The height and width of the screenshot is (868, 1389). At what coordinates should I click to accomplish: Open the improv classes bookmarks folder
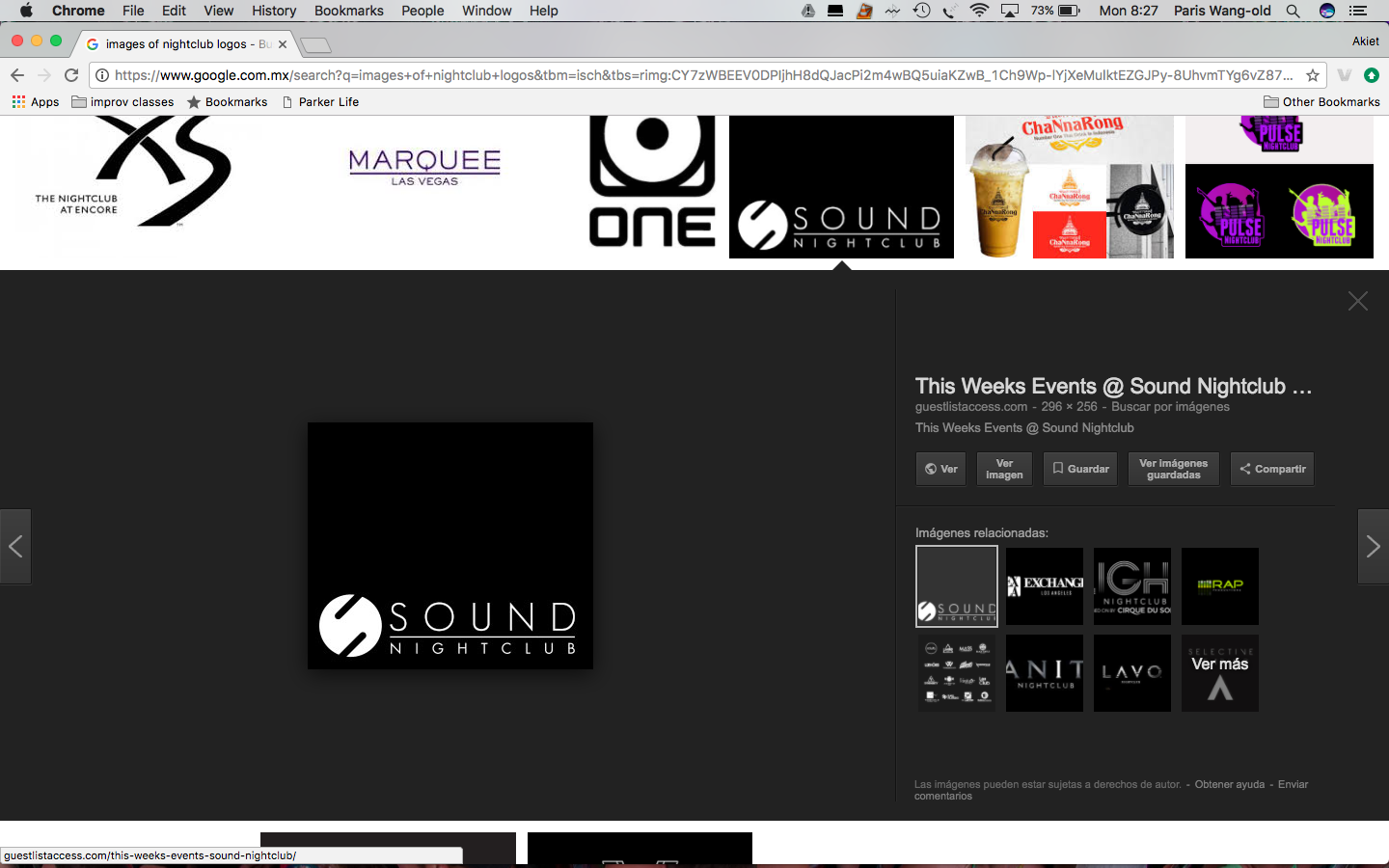click(x=123, y=102)
